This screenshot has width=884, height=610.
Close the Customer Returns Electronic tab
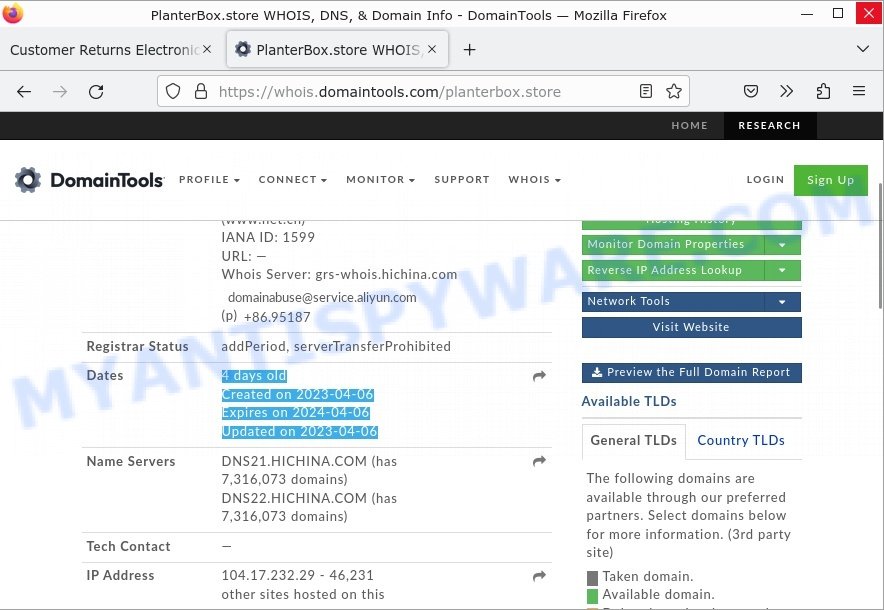pyautogui.click(x=207, y=49)
